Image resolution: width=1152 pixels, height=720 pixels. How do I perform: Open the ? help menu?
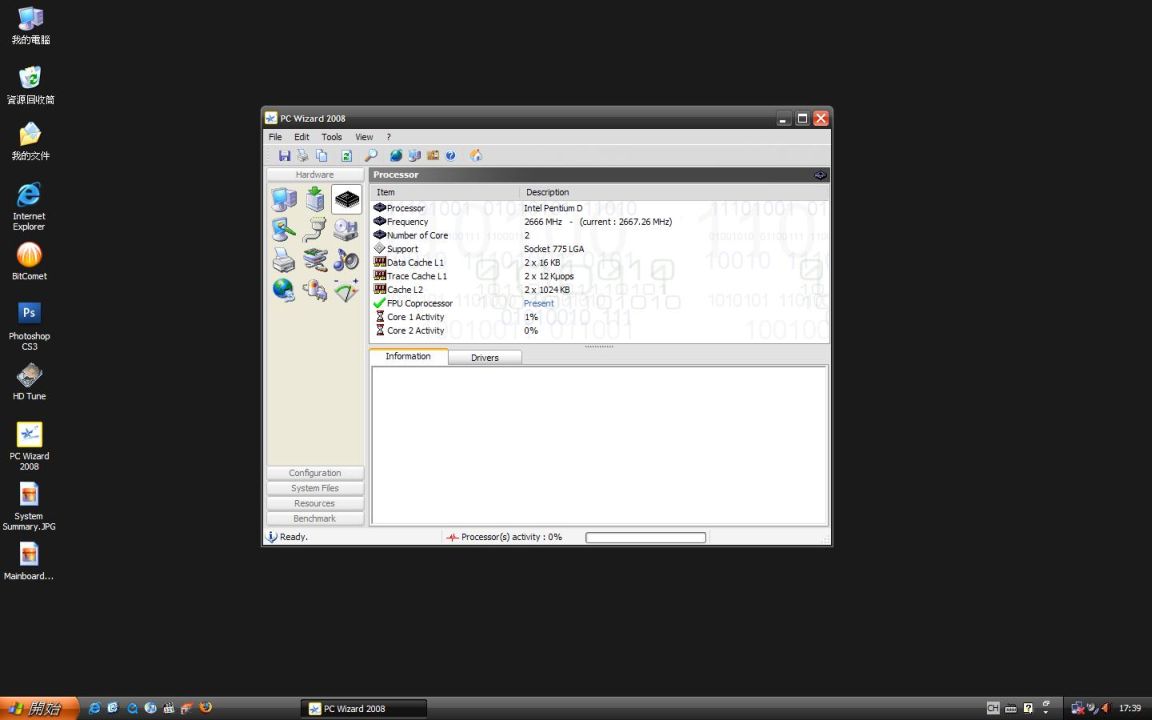click(x=389, y=137)
